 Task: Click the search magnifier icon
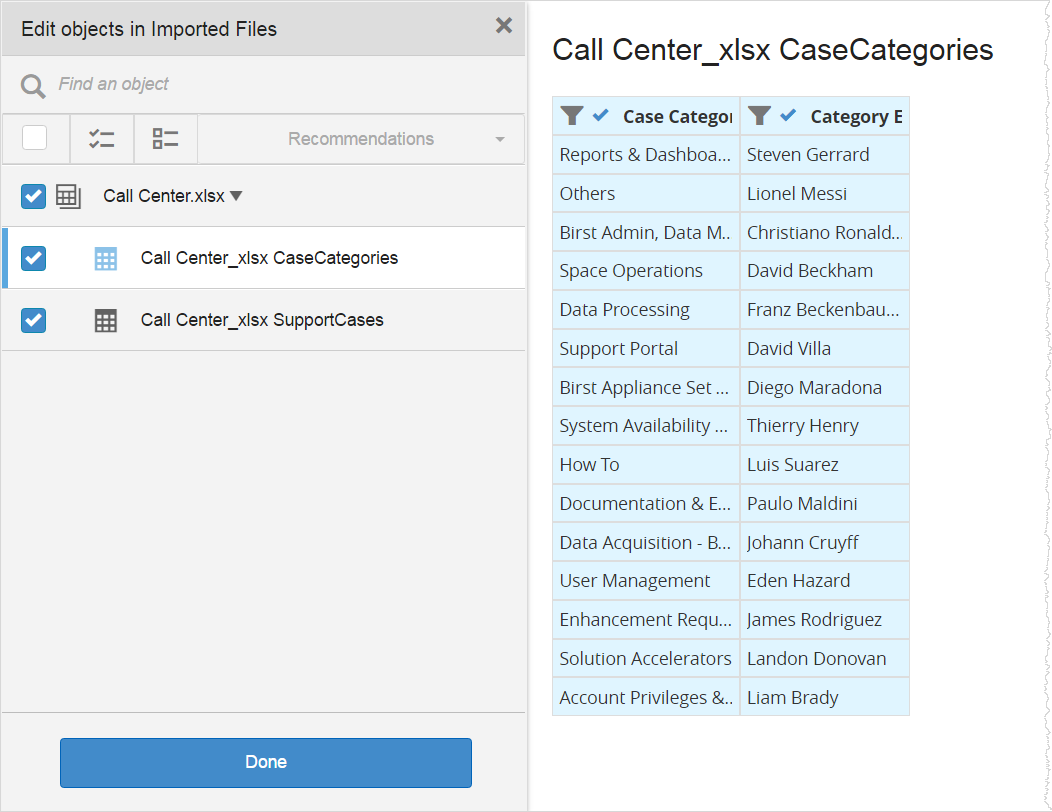tap(33, 86)
